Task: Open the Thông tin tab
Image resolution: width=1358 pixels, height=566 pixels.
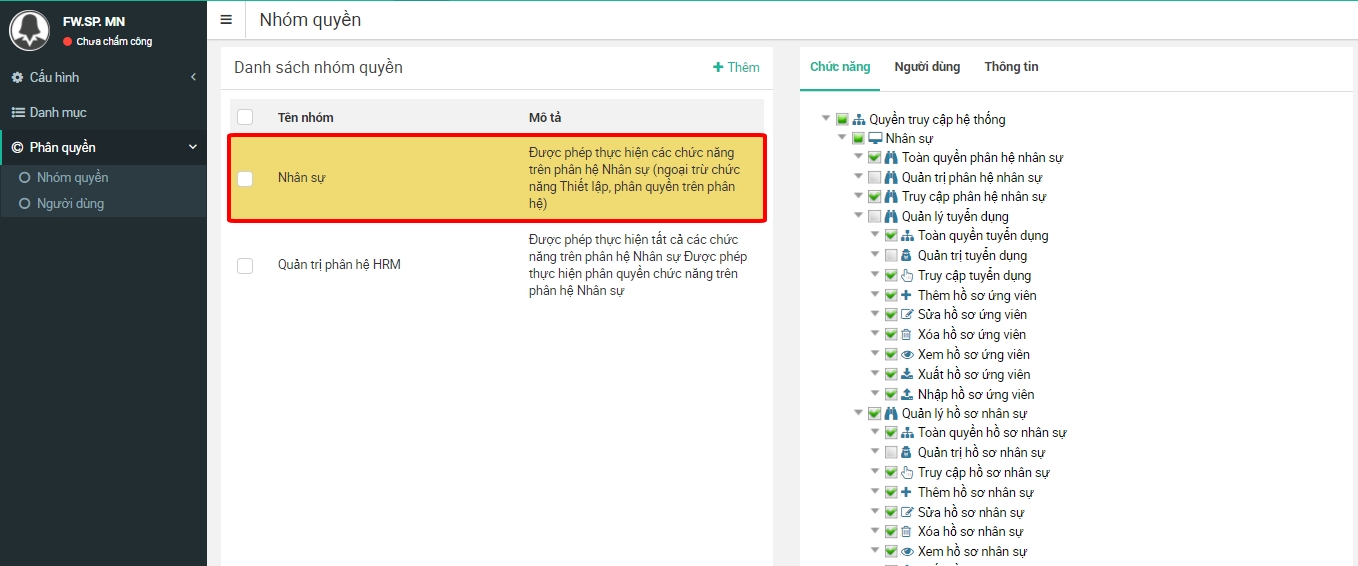Action: click(x=1011, y=67)
